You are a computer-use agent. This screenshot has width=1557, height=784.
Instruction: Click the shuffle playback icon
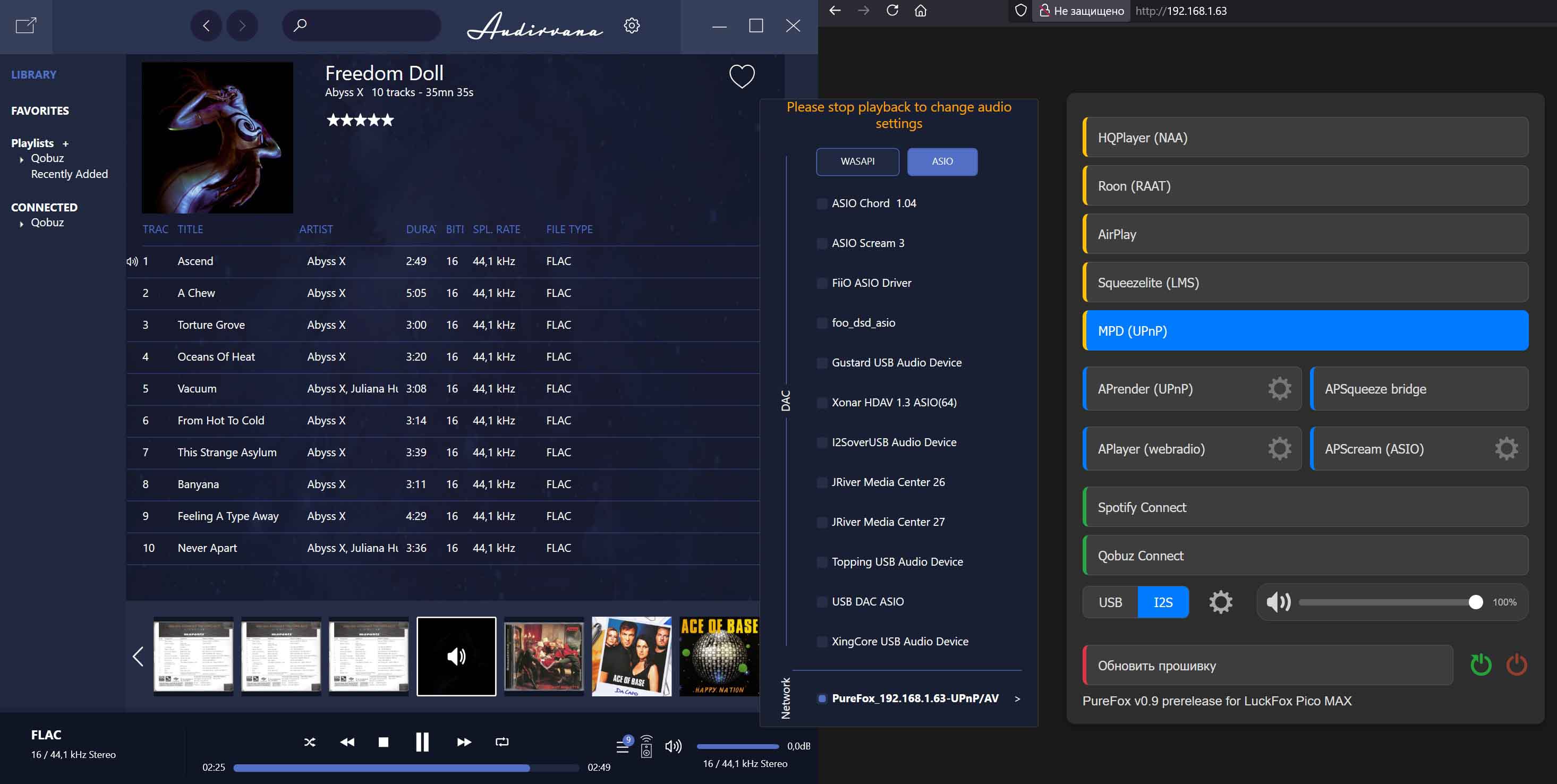310,742
